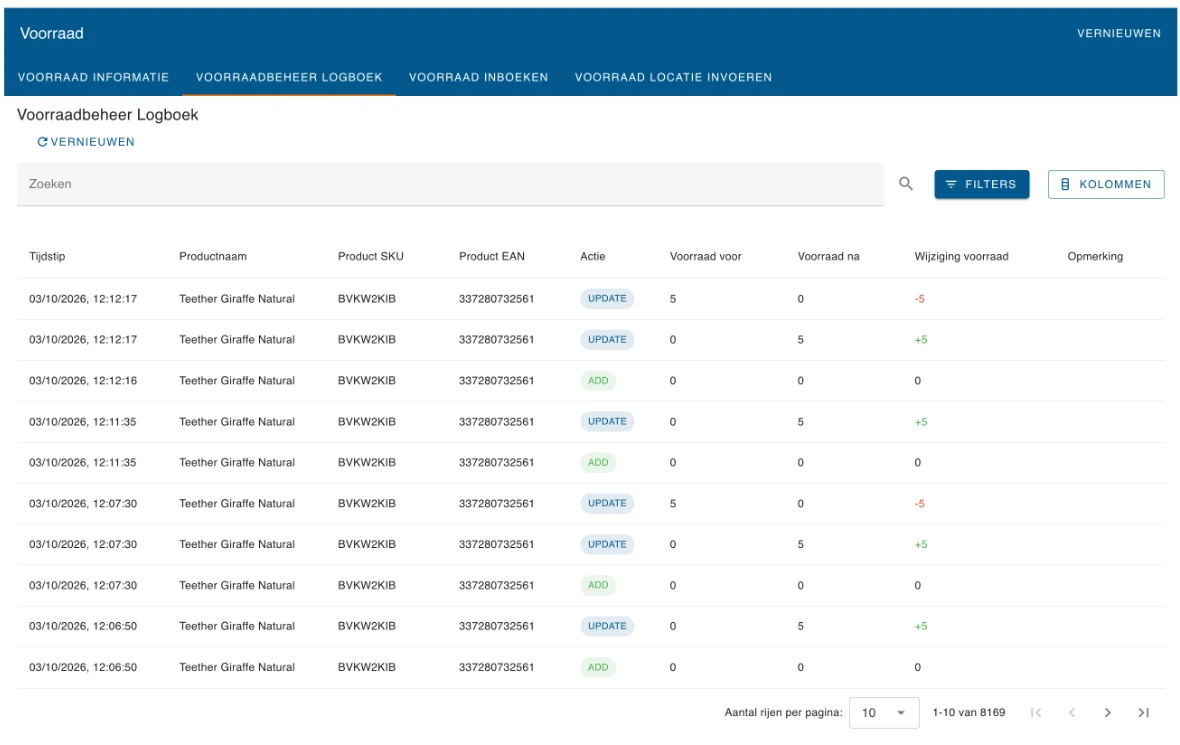Refresh the logbook with Vernieuwen link

(x=86, y=141)
